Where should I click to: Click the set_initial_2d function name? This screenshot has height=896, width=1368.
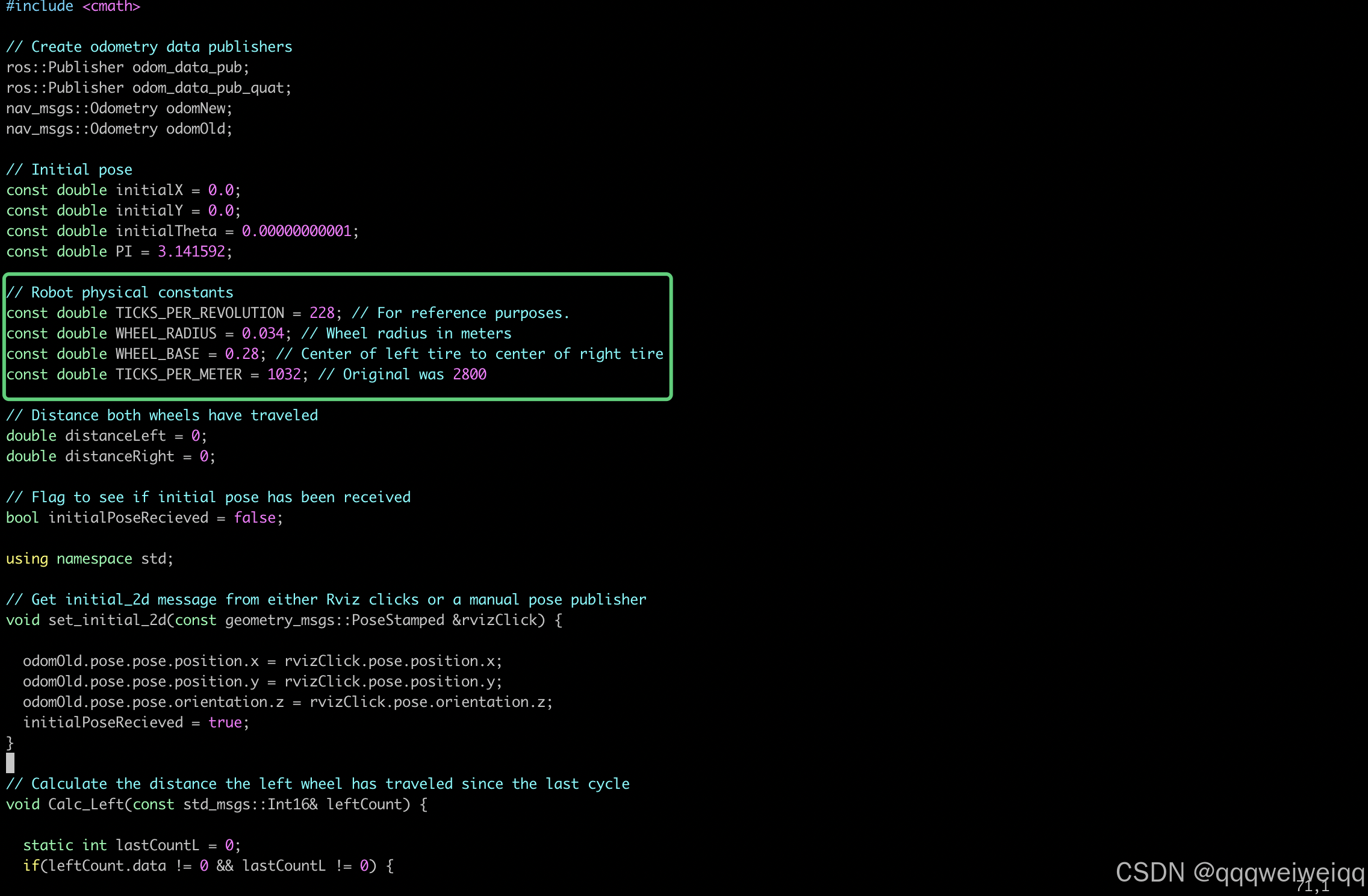click(110, 620)
